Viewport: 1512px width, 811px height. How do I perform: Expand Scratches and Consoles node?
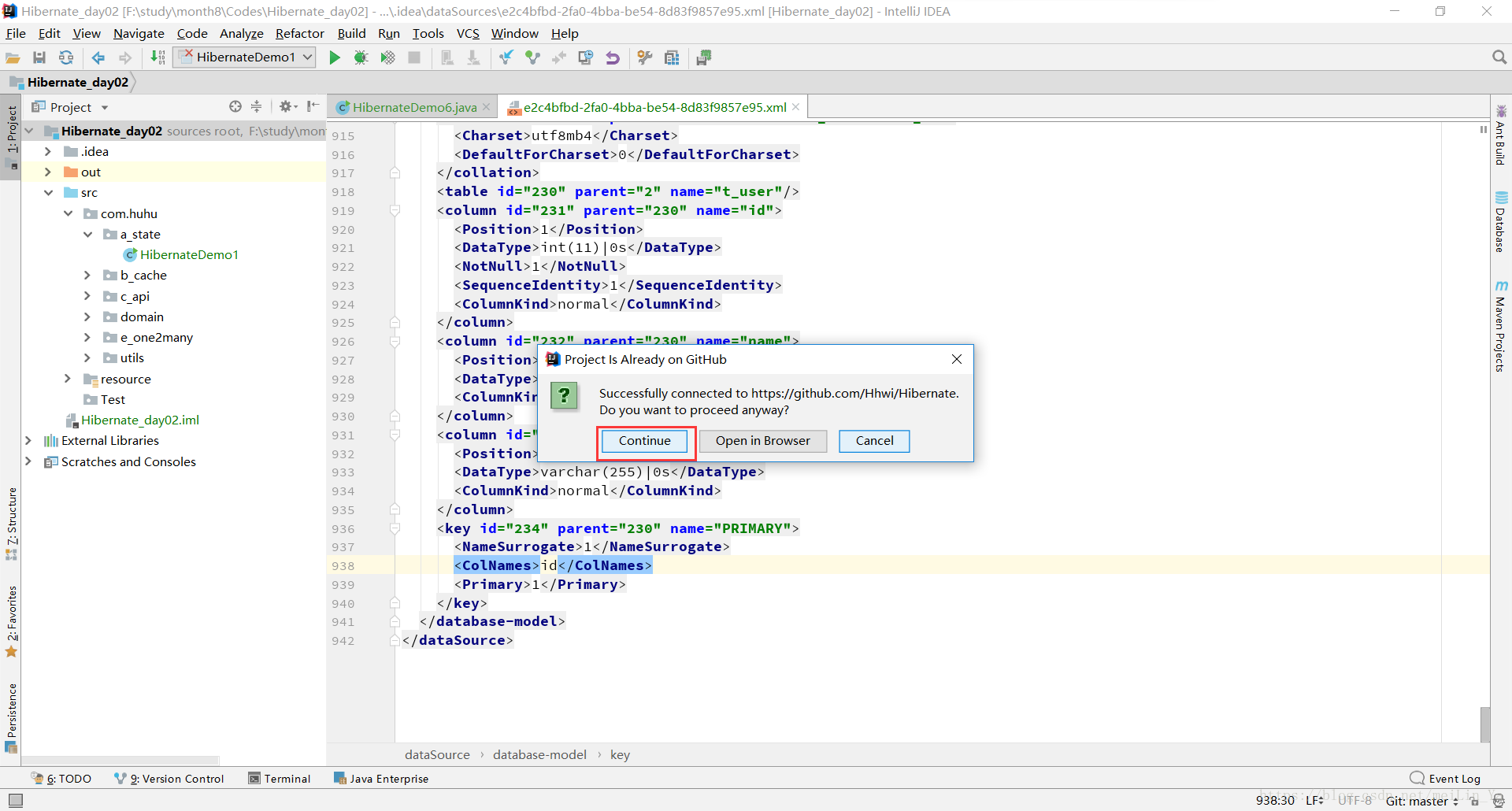tap(28, 461)
